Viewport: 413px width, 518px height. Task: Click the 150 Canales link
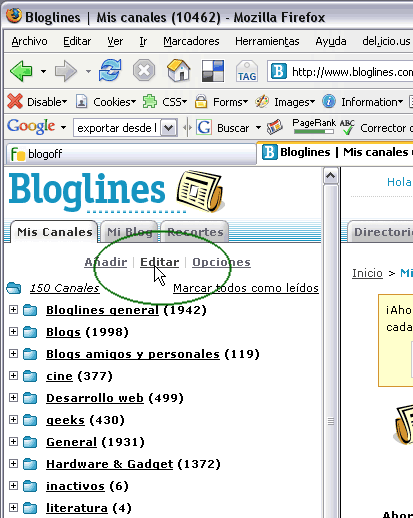(x=64, y=288)
